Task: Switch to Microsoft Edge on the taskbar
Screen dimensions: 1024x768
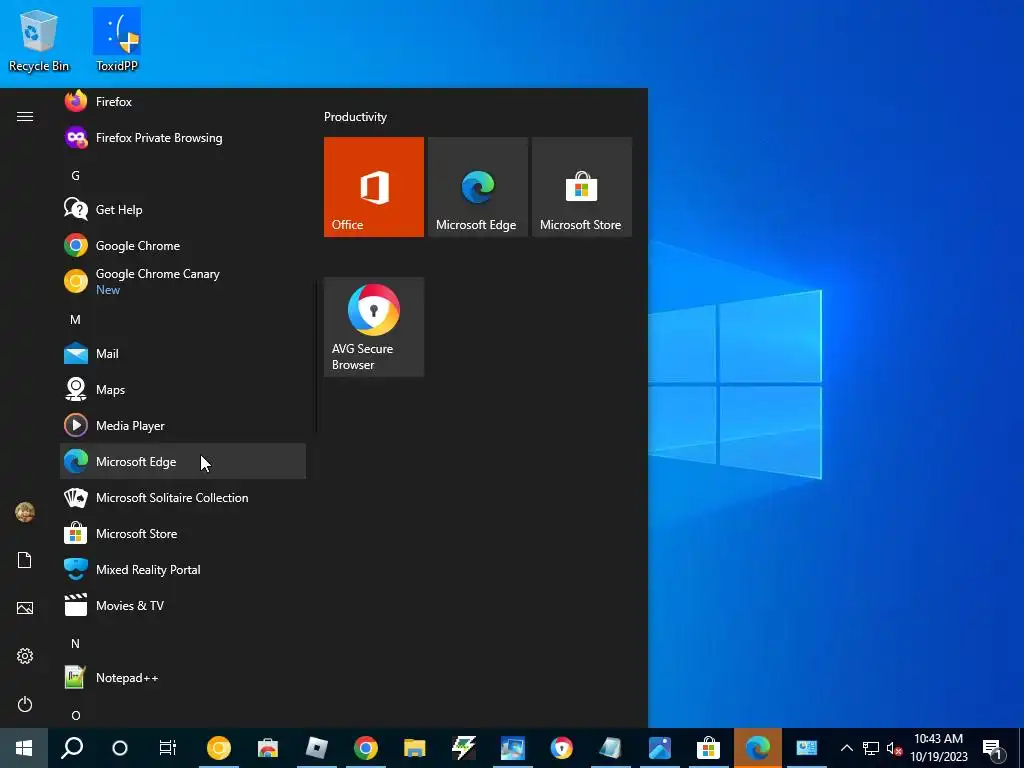Action: [758, 748]
